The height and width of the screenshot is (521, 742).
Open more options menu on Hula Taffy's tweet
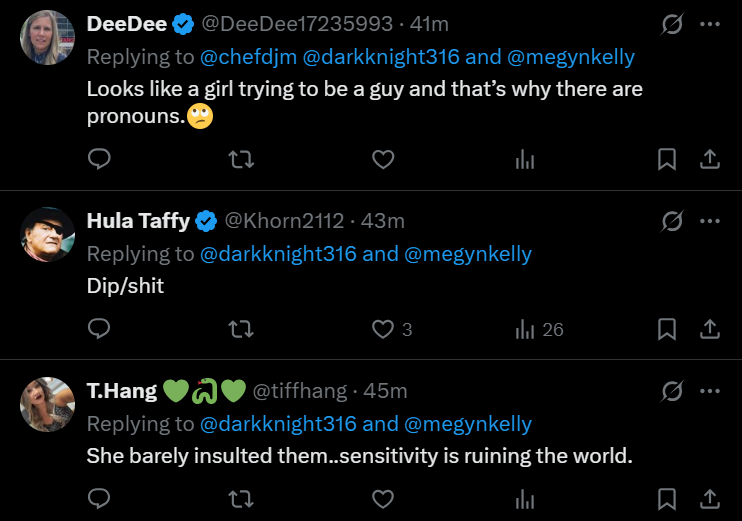pos(709,221)
